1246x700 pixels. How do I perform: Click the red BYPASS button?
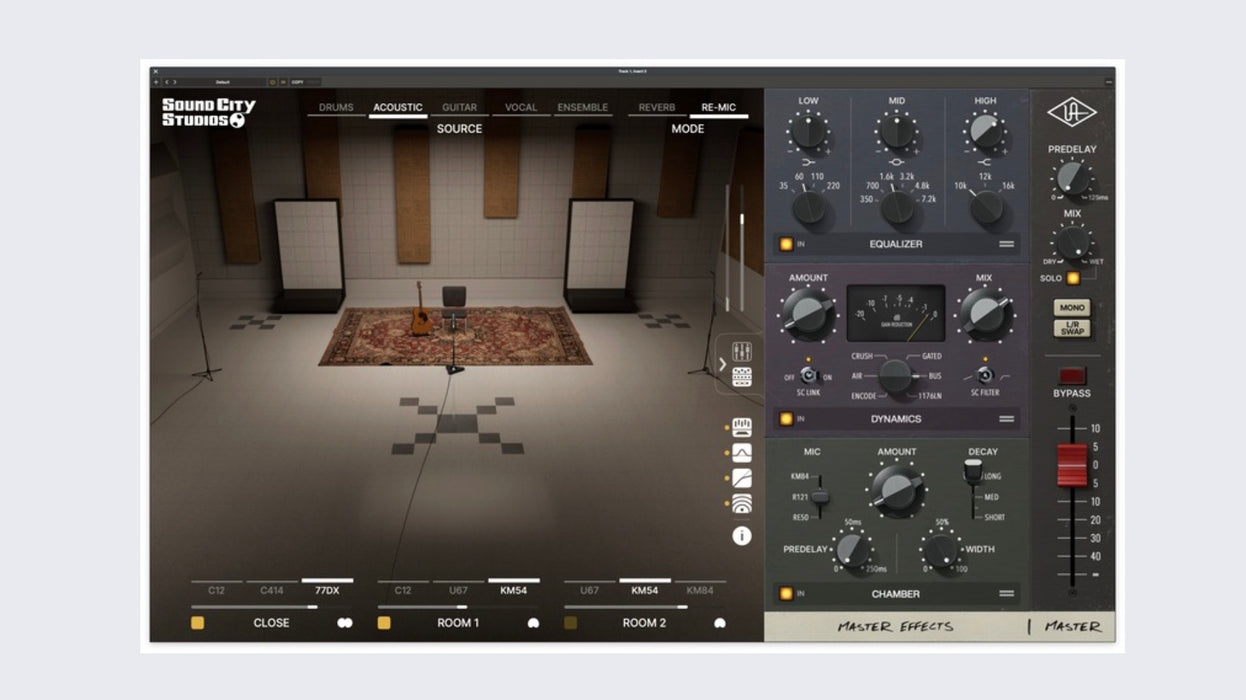click(x=1072, y=376)
